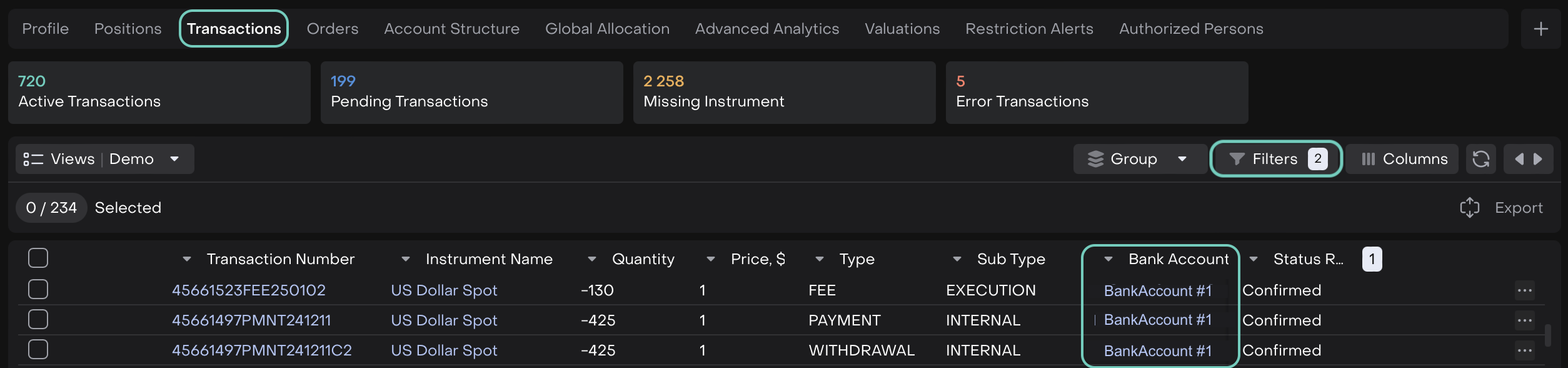
Task: Open the Filters panel
Action: (1275, 159)
